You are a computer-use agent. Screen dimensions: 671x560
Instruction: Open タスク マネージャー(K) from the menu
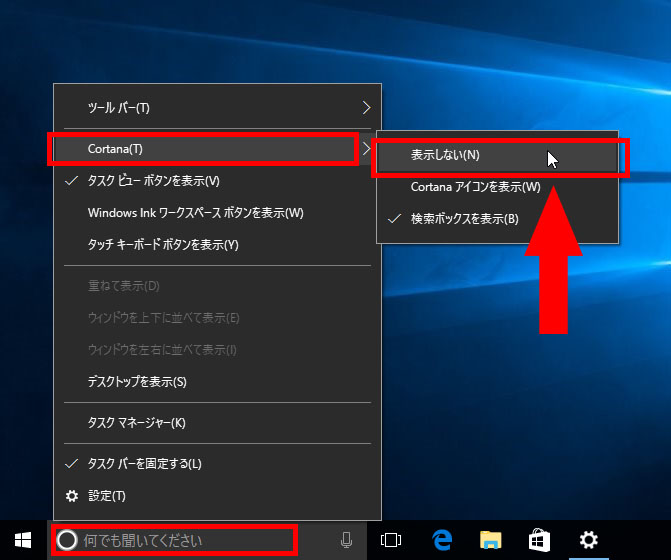pos(217,423)
